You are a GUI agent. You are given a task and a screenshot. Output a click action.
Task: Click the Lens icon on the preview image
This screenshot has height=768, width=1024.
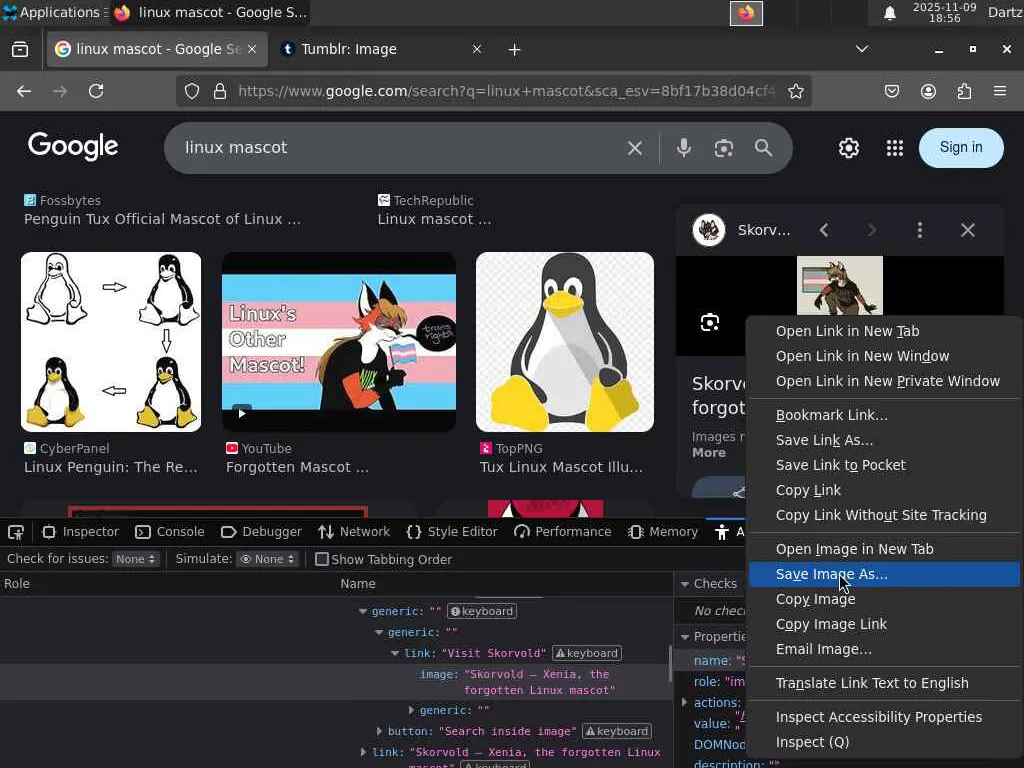[710, 322]
